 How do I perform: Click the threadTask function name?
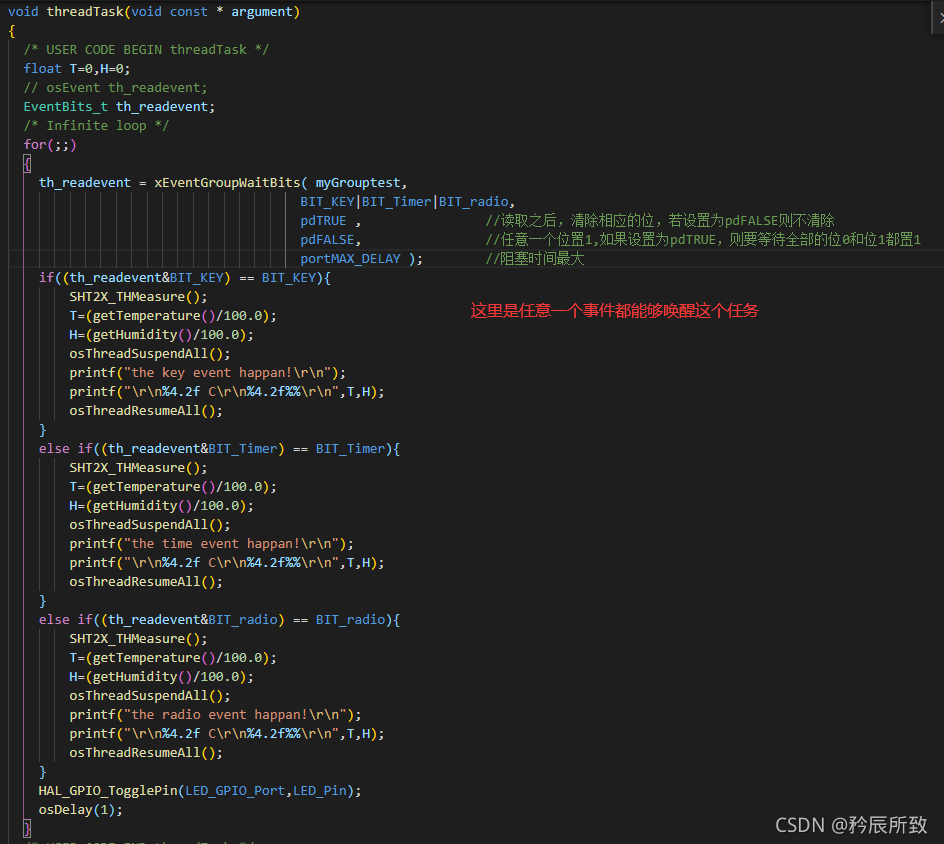(85, 12)
